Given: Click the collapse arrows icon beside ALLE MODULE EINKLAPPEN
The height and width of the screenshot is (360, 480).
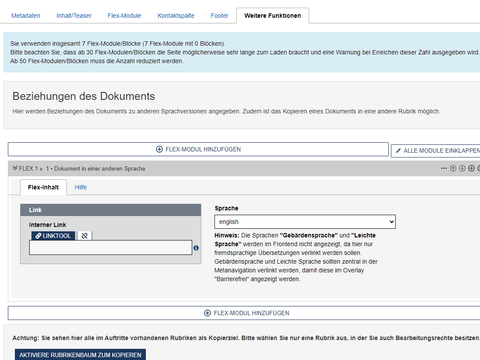Looking at the screenshot, I should (x=398, y=151).
